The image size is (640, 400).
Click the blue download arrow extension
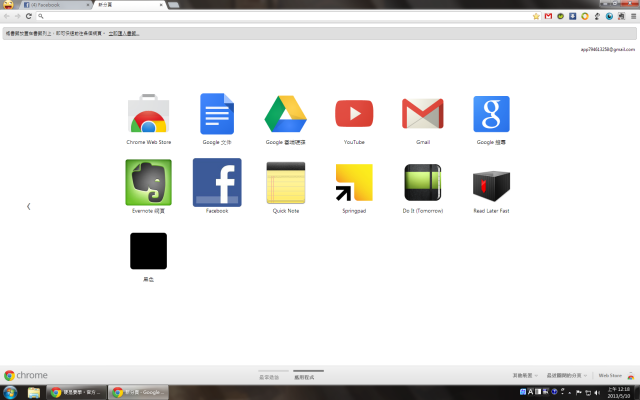coord(573,16)
